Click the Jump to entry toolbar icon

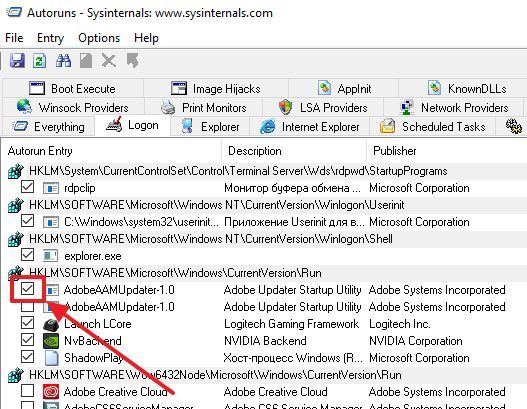pos(132,61)
